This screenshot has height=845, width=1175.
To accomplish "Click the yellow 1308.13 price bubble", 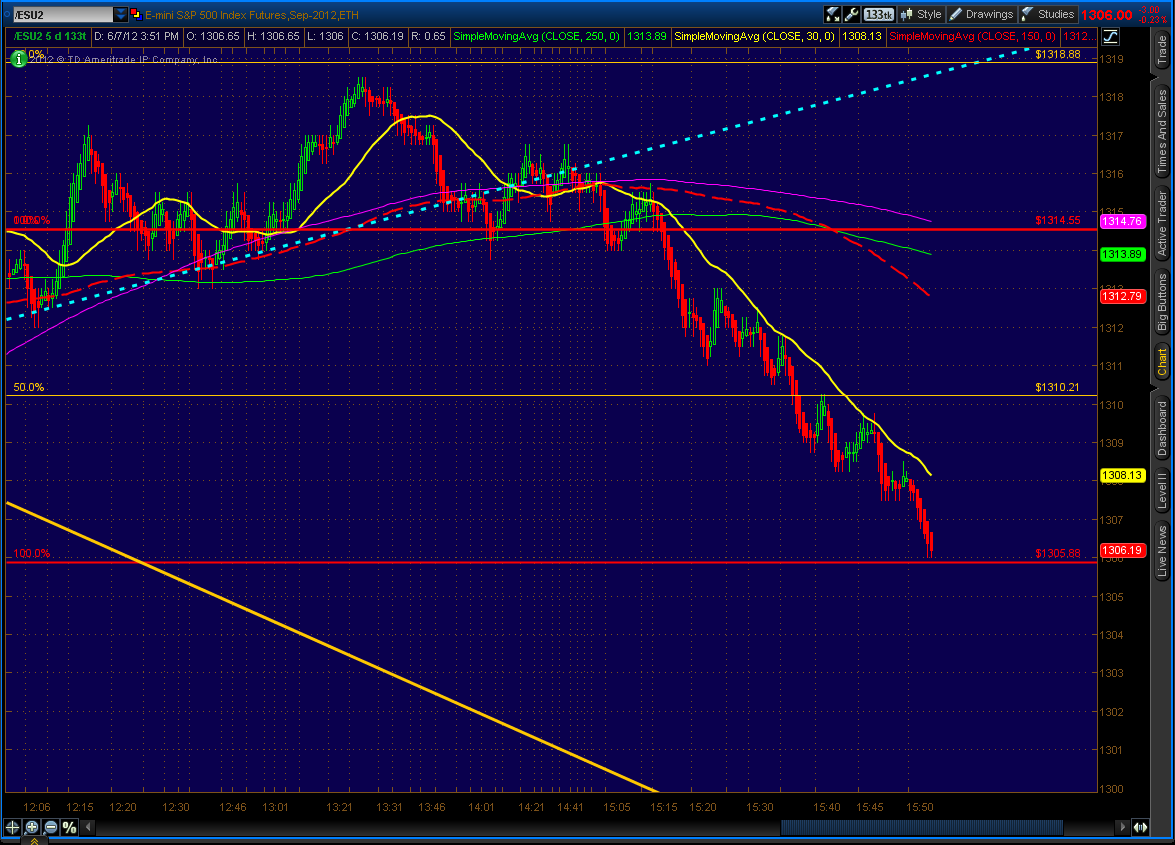I will pyautogui.click(x=1123, y=475).
